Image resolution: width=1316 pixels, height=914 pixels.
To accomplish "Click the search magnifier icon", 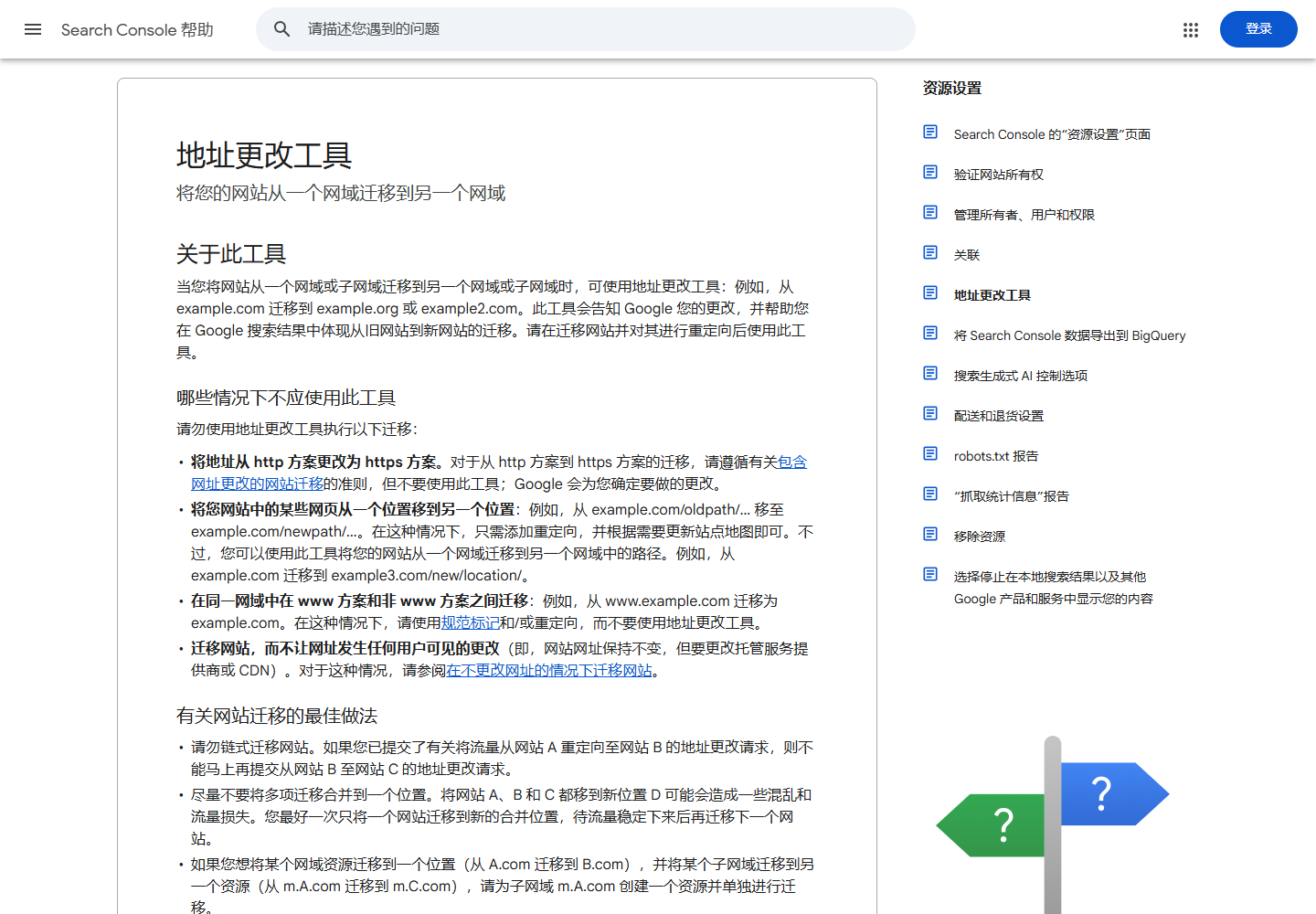I will [x=282, y=29].
